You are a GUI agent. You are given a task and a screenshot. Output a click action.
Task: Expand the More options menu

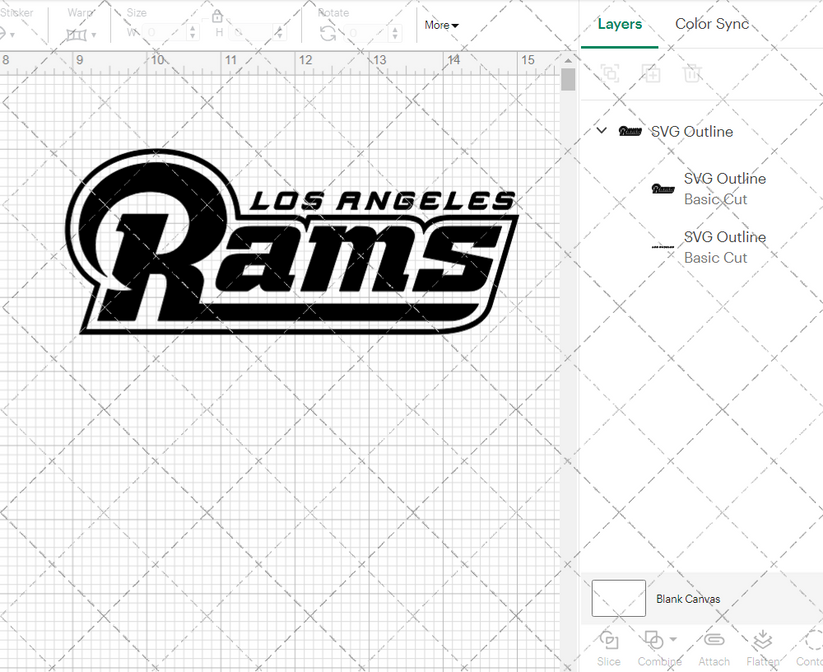[440, 25]
